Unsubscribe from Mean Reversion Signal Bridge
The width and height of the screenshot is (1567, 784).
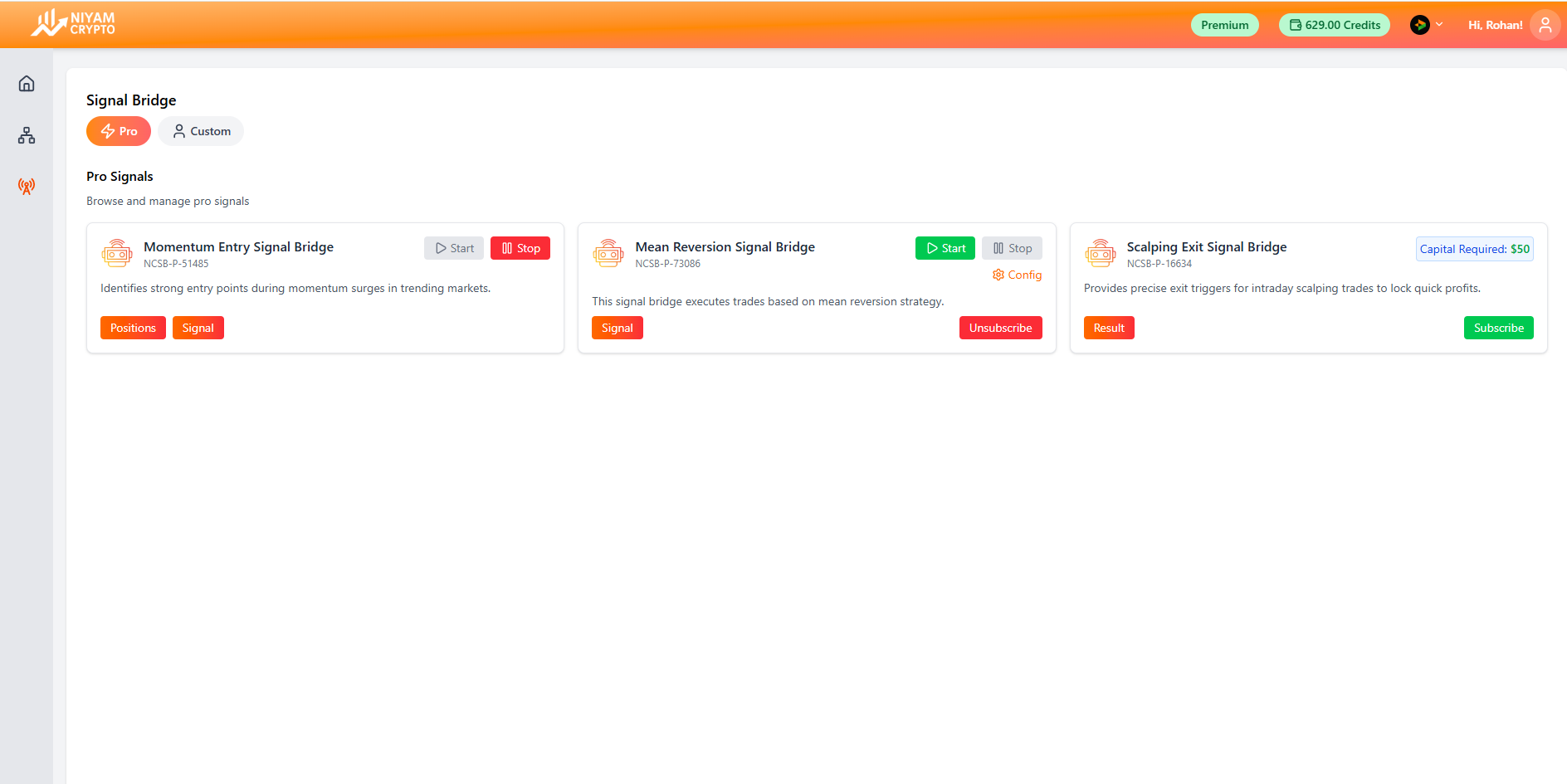click(1000, 328)
